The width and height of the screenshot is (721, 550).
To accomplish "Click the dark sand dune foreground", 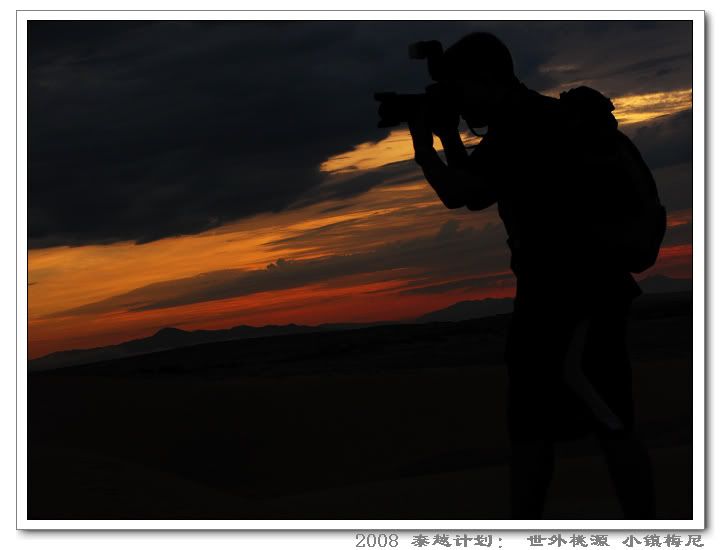I will [x=250, y=440].
